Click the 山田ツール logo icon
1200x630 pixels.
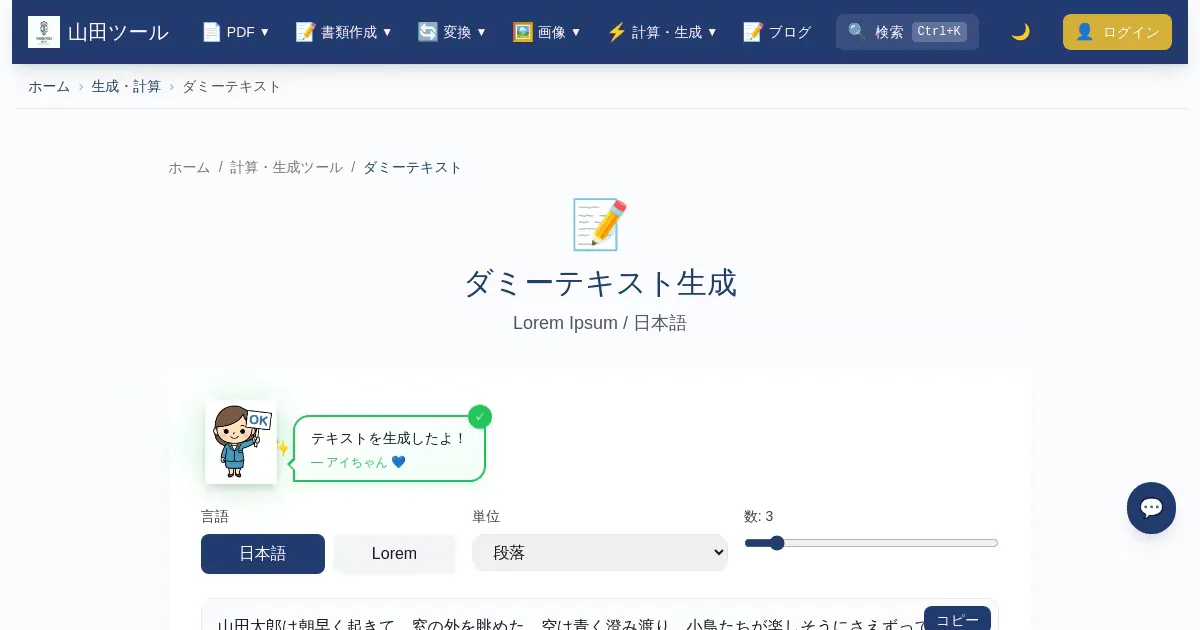(44, 32)
